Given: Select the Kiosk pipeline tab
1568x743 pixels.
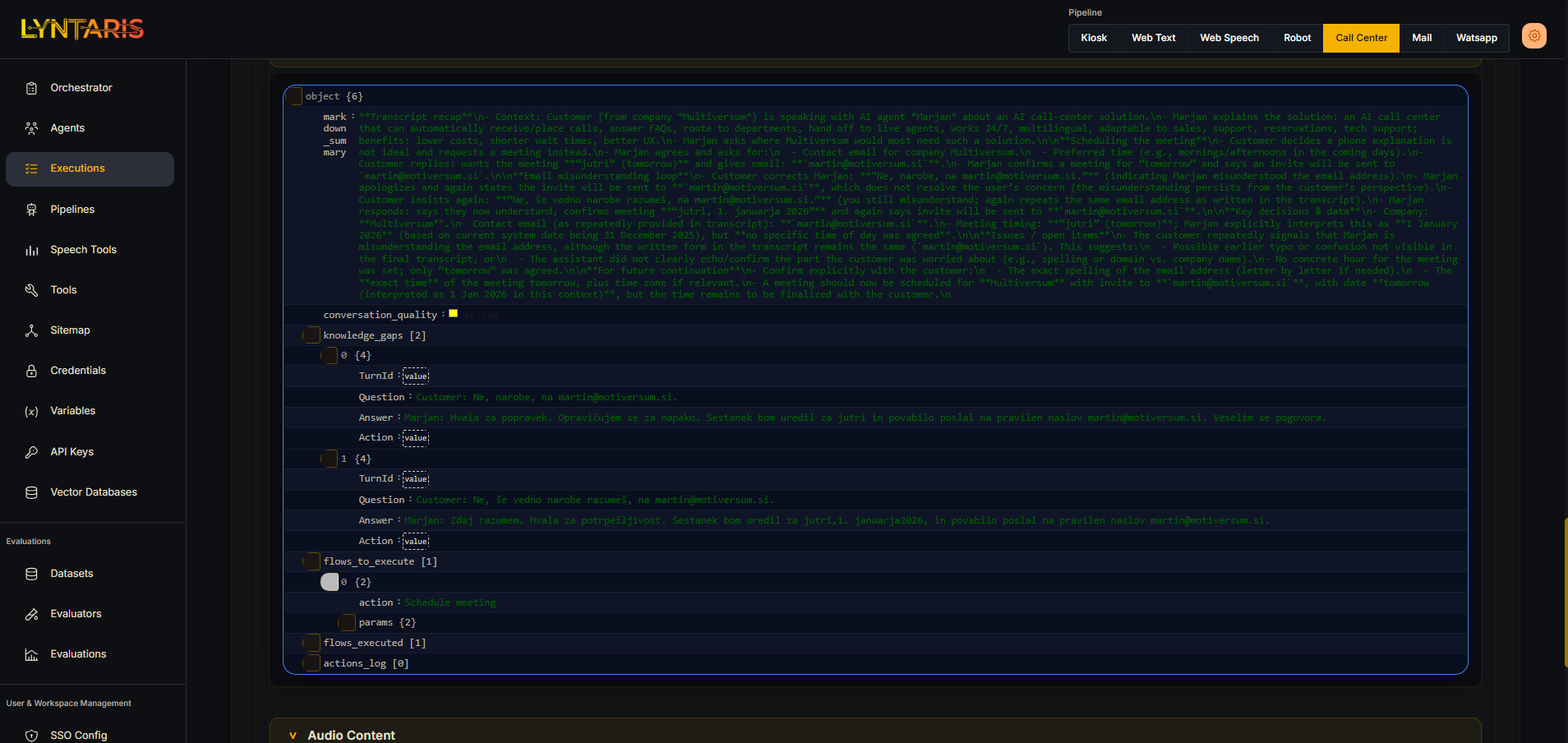Looking at the screenshot, I should [1093, 38].
